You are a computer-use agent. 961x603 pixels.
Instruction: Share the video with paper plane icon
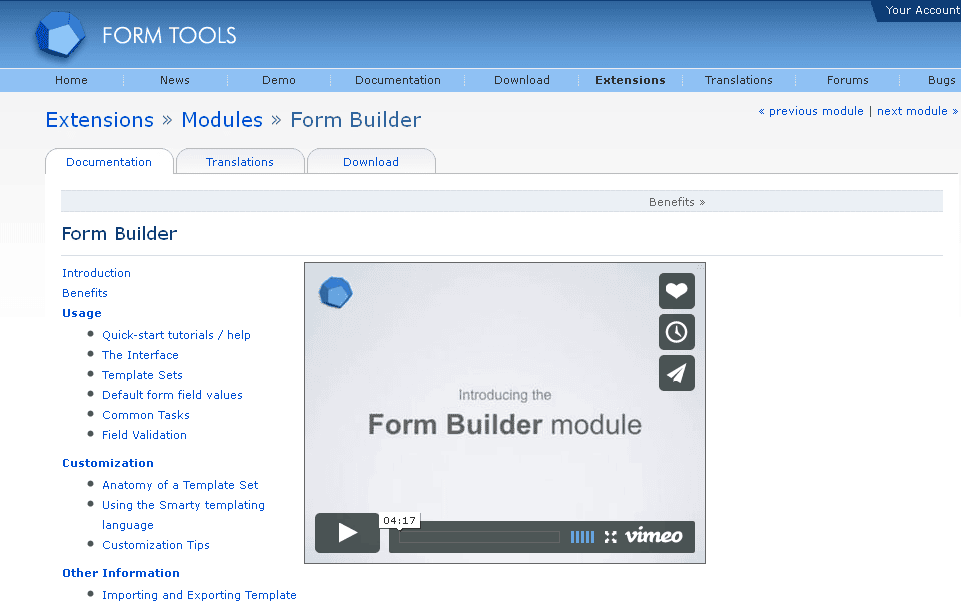pyautogui.click(x=677, y=373)
